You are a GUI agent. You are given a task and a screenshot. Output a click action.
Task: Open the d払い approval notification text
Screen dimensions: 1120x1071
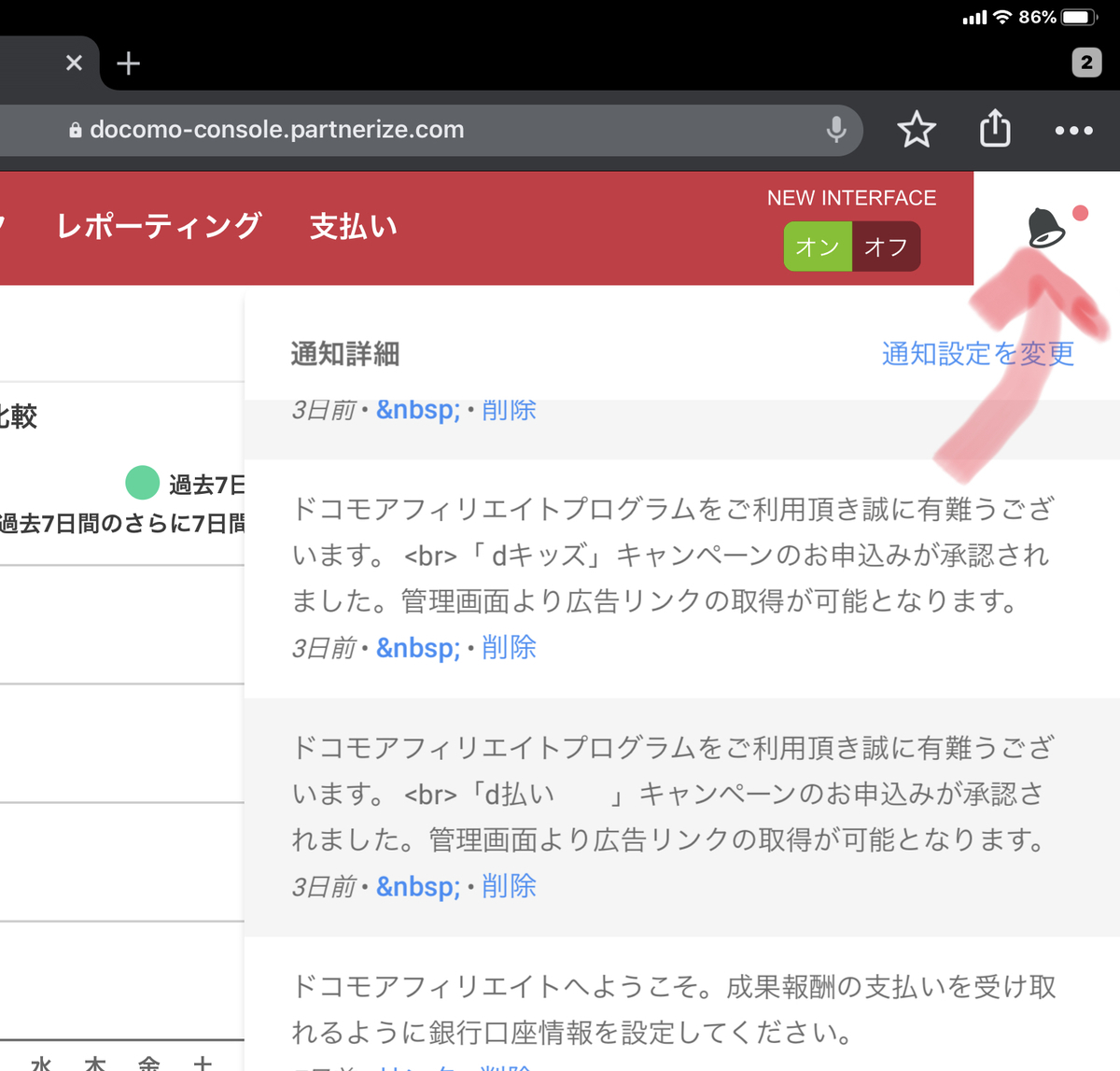(673, 794)
